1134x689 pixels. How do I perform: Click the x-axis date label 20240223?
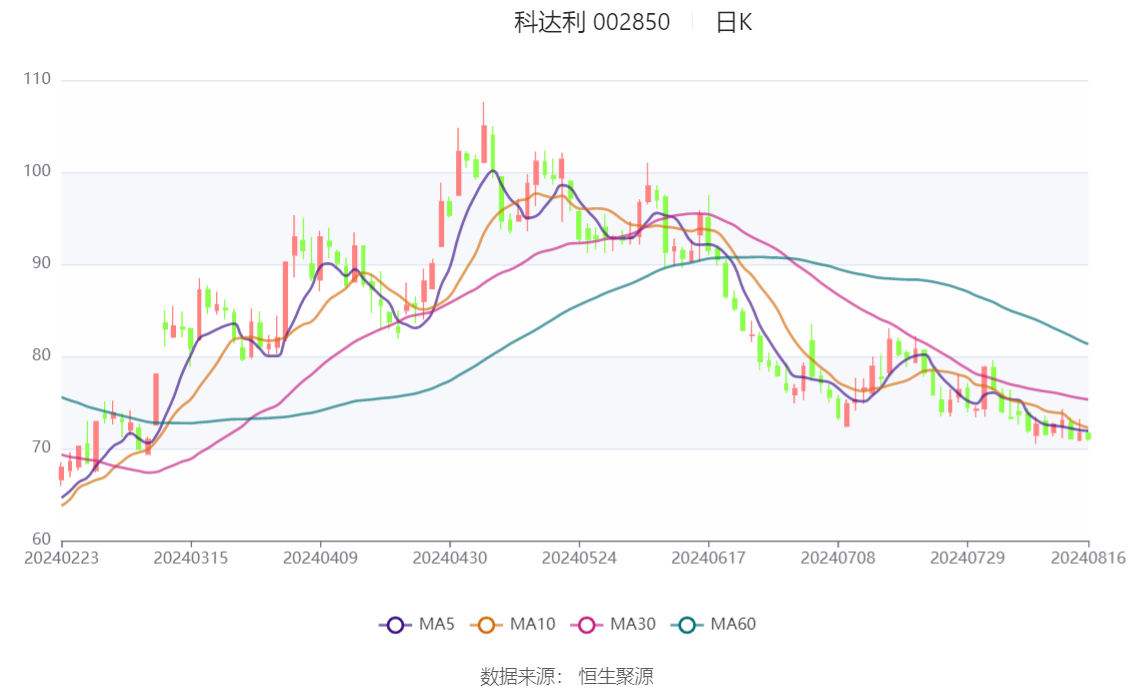coord(61,558)
